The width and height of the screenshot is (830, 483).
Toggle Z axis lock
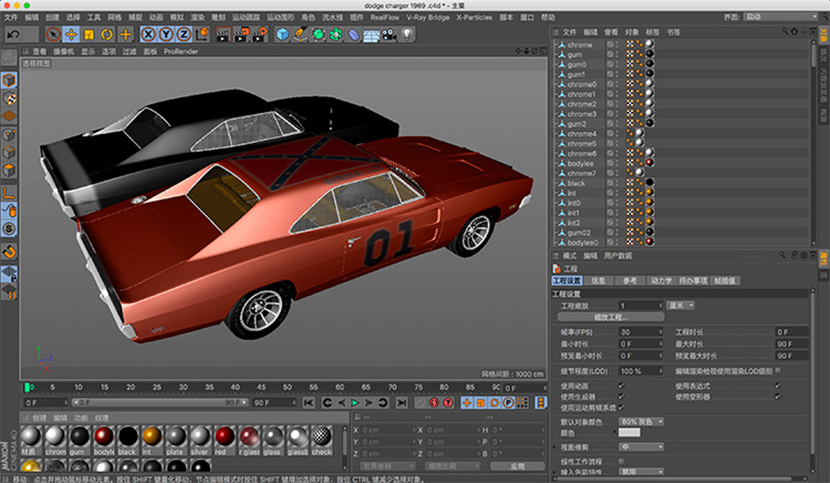(184, 35)
